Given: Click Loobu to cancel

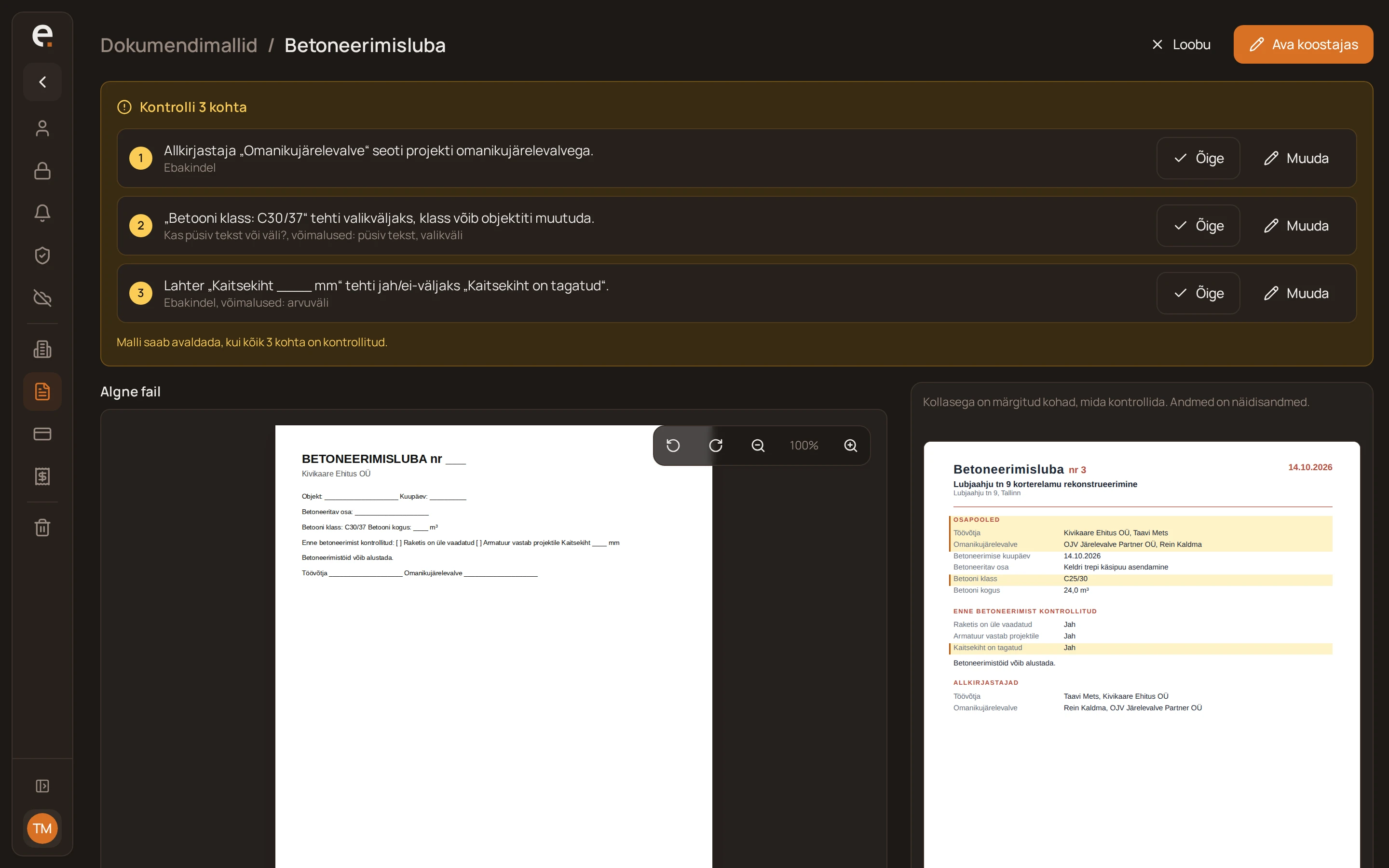Looking at the screenshot, I should click(1181, 44).
